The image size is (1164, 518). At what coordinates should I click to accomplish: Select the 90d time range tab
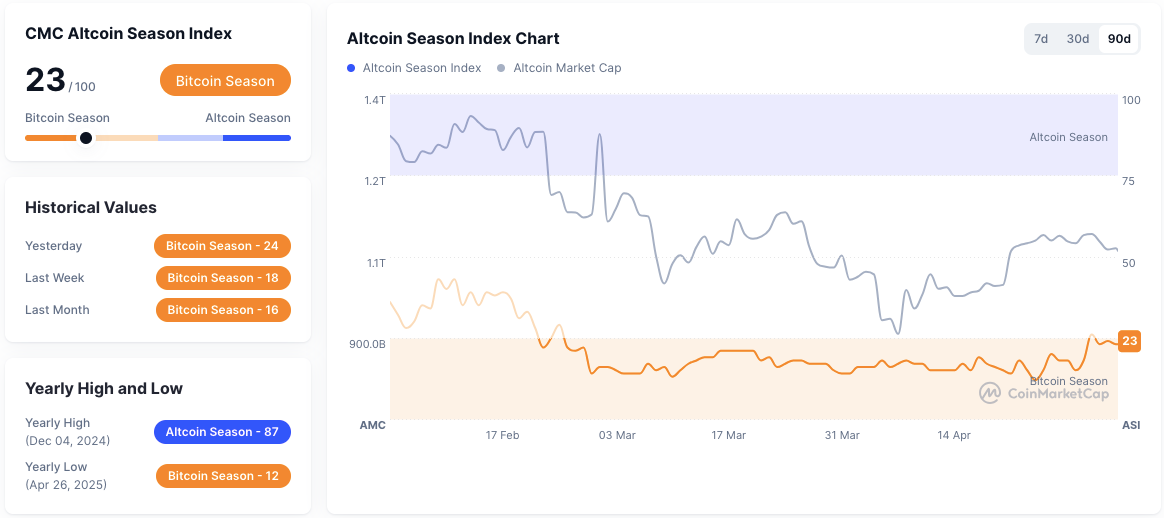click(x=1119, y=39)
